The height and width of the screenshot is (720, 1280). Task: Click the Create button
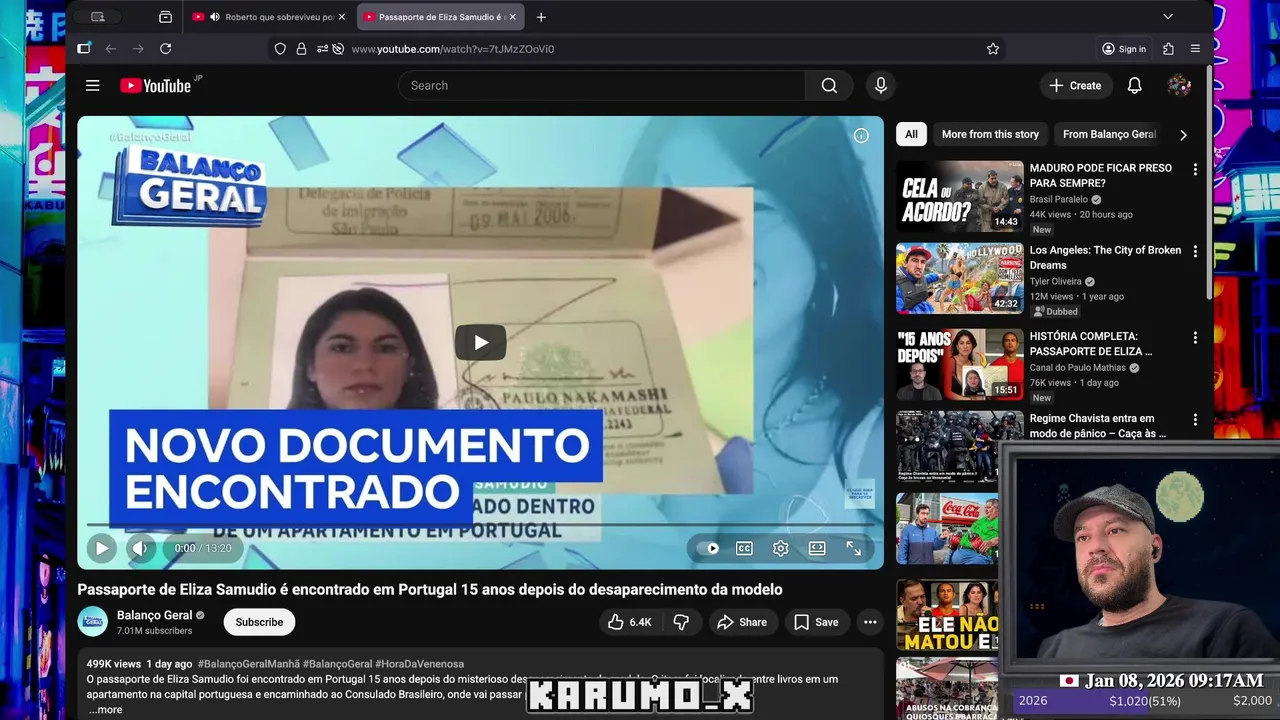(1075, 85)
